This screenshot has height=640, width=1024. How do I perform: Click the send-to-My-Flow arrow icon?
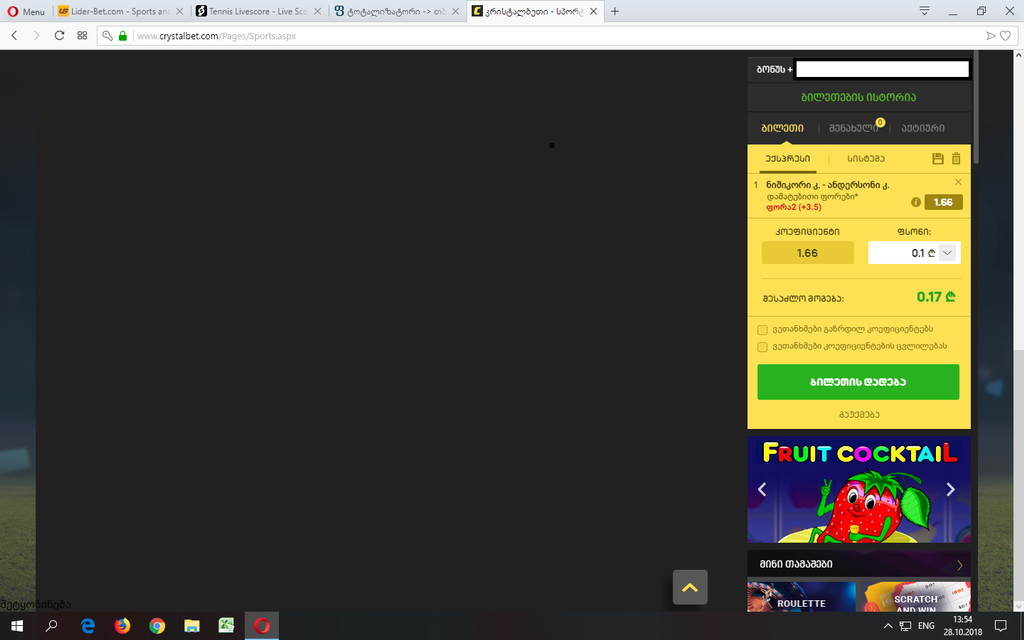[x=991, y=36]
